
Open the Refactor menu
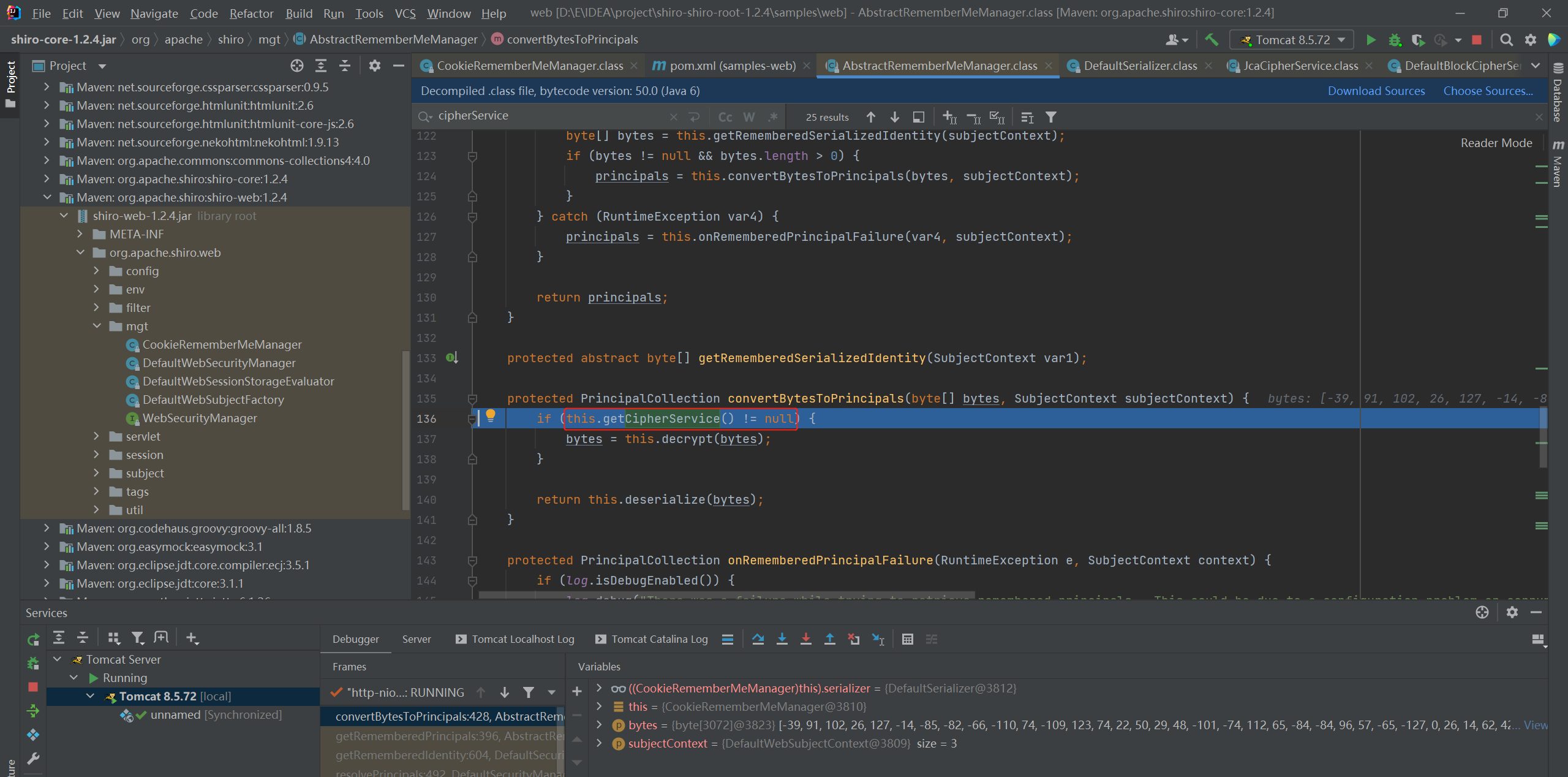point(251,13)
